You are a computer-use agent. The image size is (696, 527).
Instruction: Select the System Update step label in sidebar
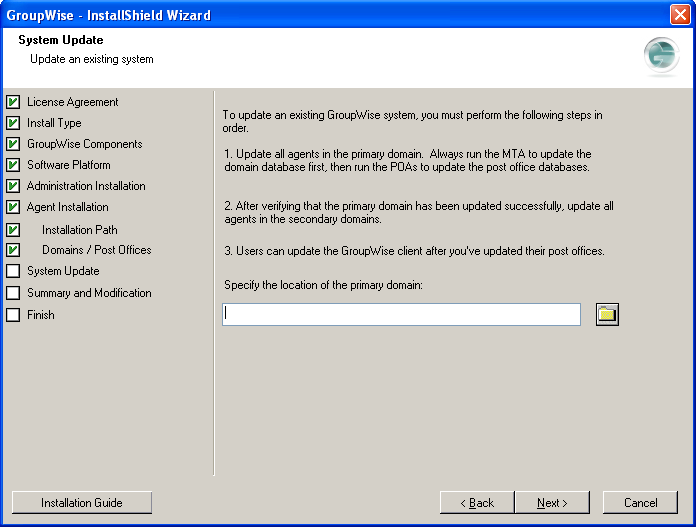pos(63,271)
